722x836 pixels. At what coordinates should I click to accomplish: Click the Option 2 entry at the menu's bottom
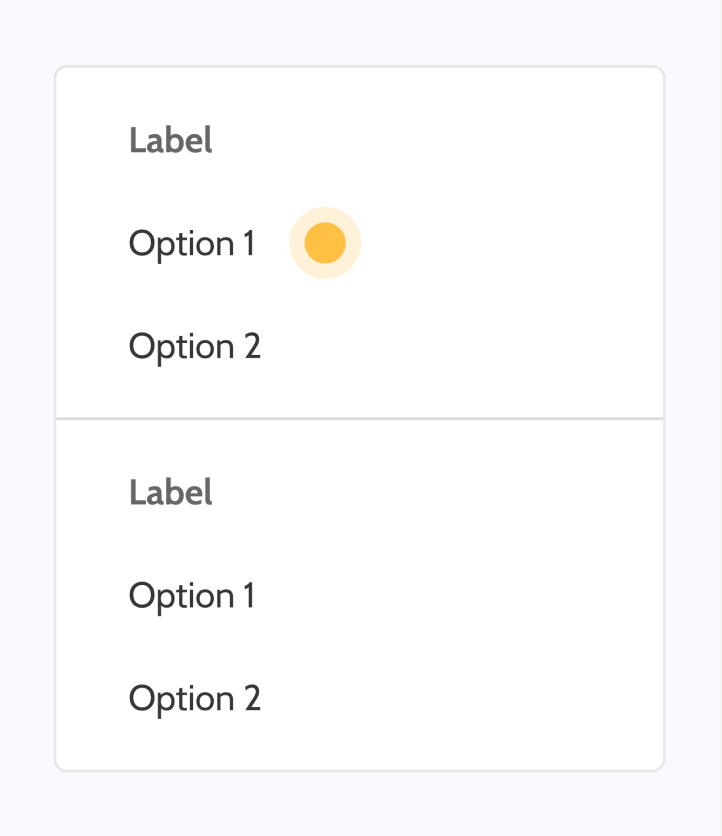tap(195, 698)
